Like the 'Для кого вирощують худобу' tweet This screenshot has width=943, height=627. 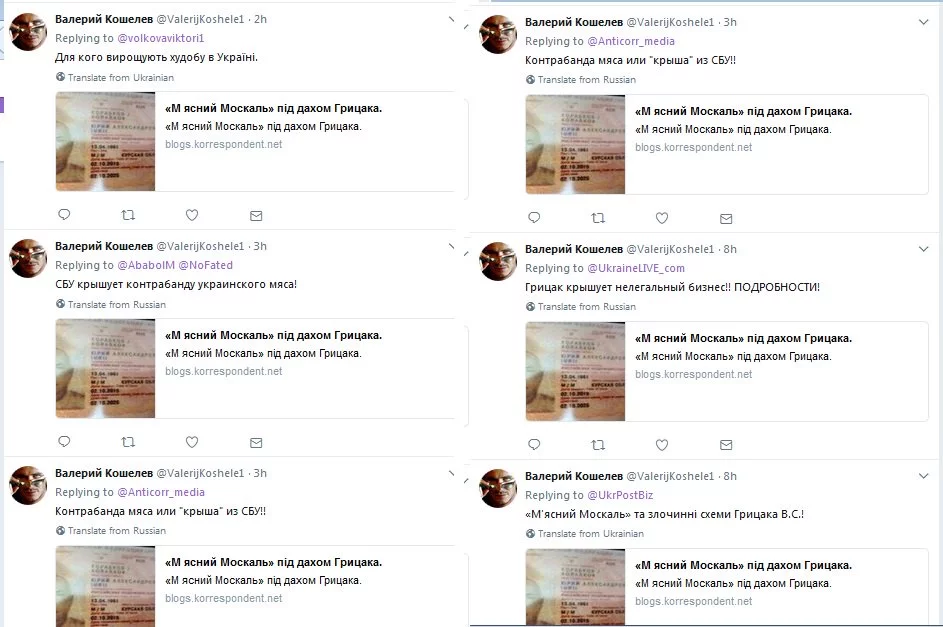pyautogui.click(x=192, y=215)
